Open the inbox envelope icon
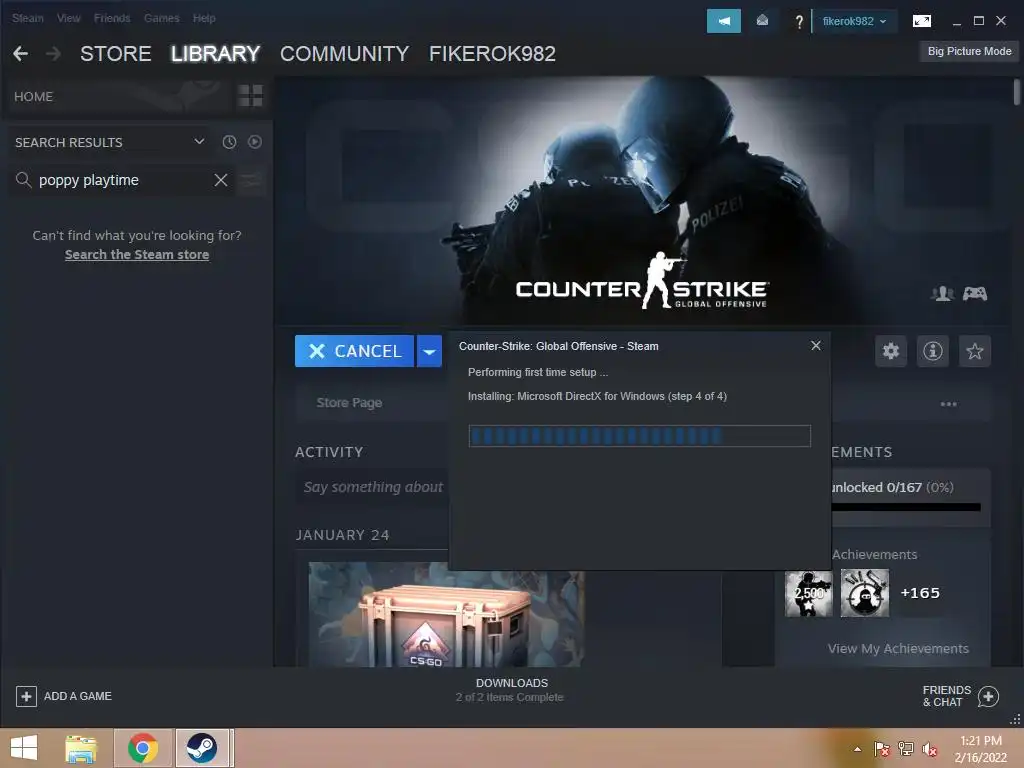1024x768 pixels. pos(762,21)
